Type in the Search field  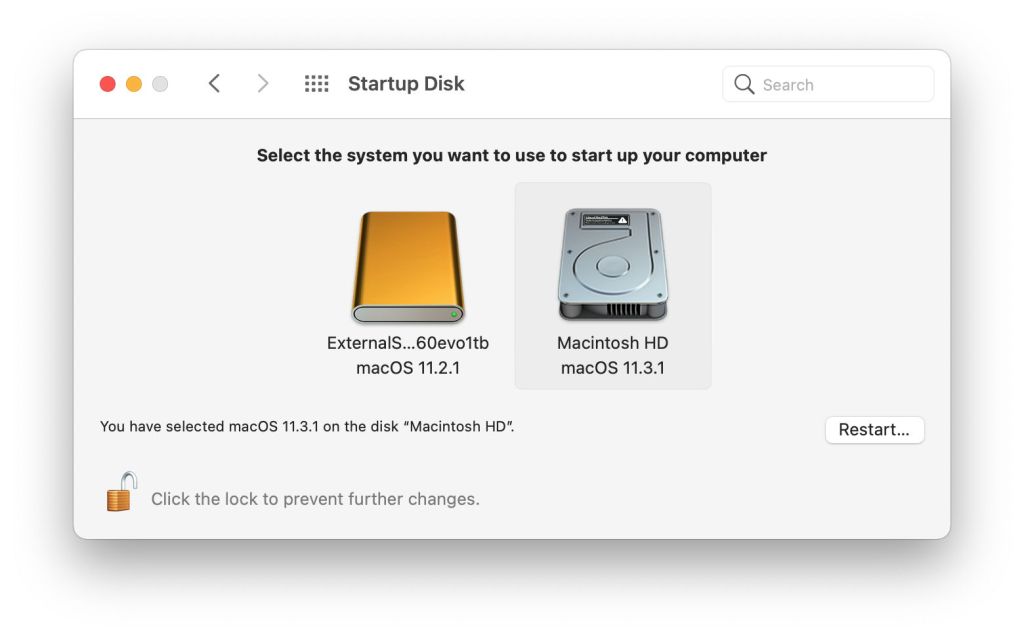[x=840, y=85]
